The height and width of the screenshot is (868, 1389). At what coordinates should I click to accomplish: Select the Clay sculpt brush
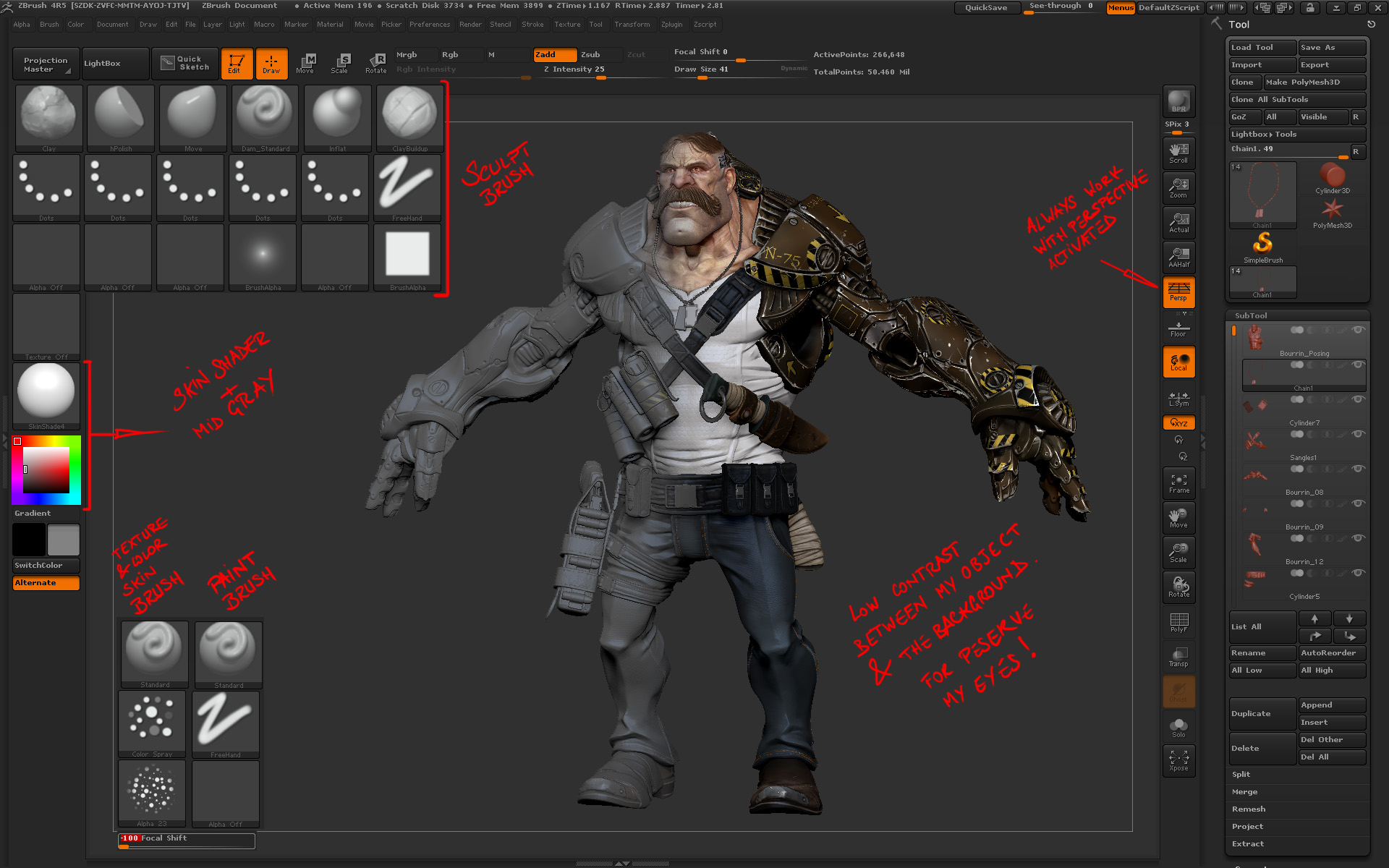pos(48,119)
